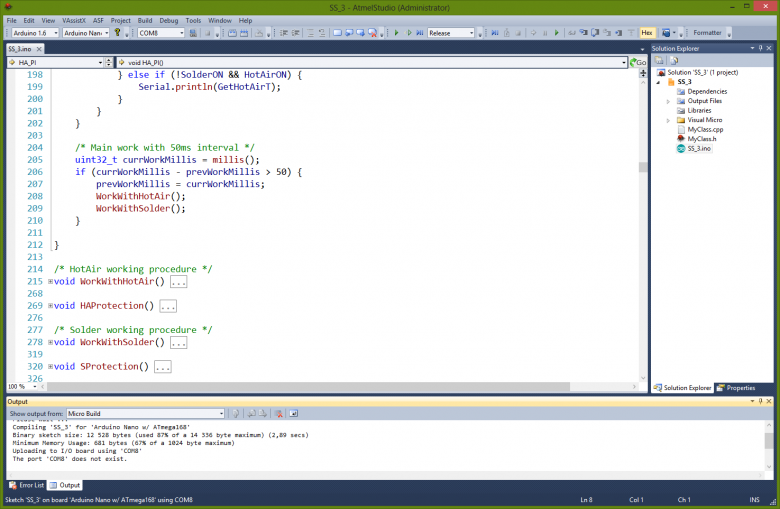Open the VAssistX menu
Image resolution: width=780 pixels, height=509 pixels.
point(74,20)
